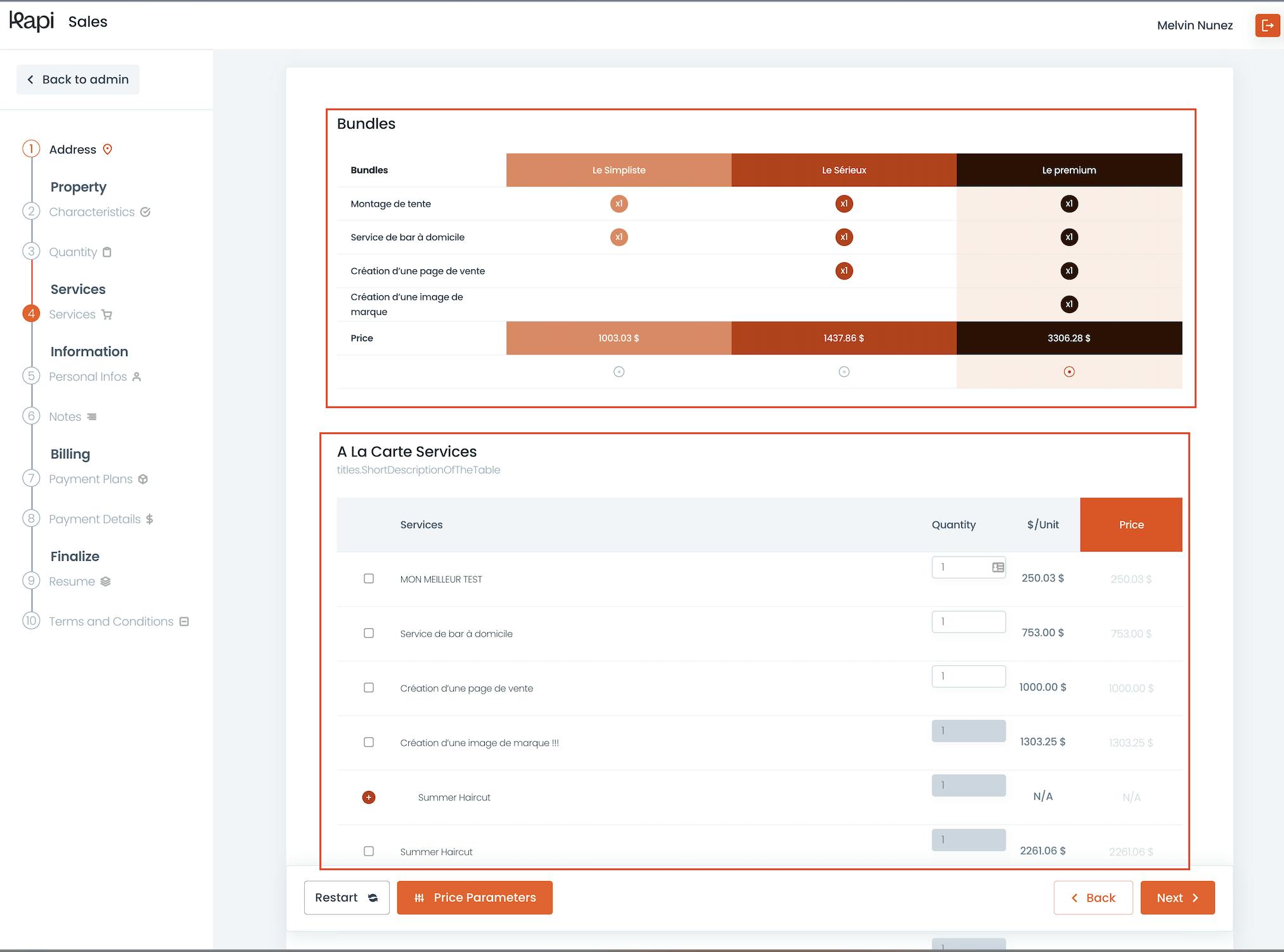1284x952 pixels.
Task: Click the Le premium bundle header
Action: (1069, 170)
